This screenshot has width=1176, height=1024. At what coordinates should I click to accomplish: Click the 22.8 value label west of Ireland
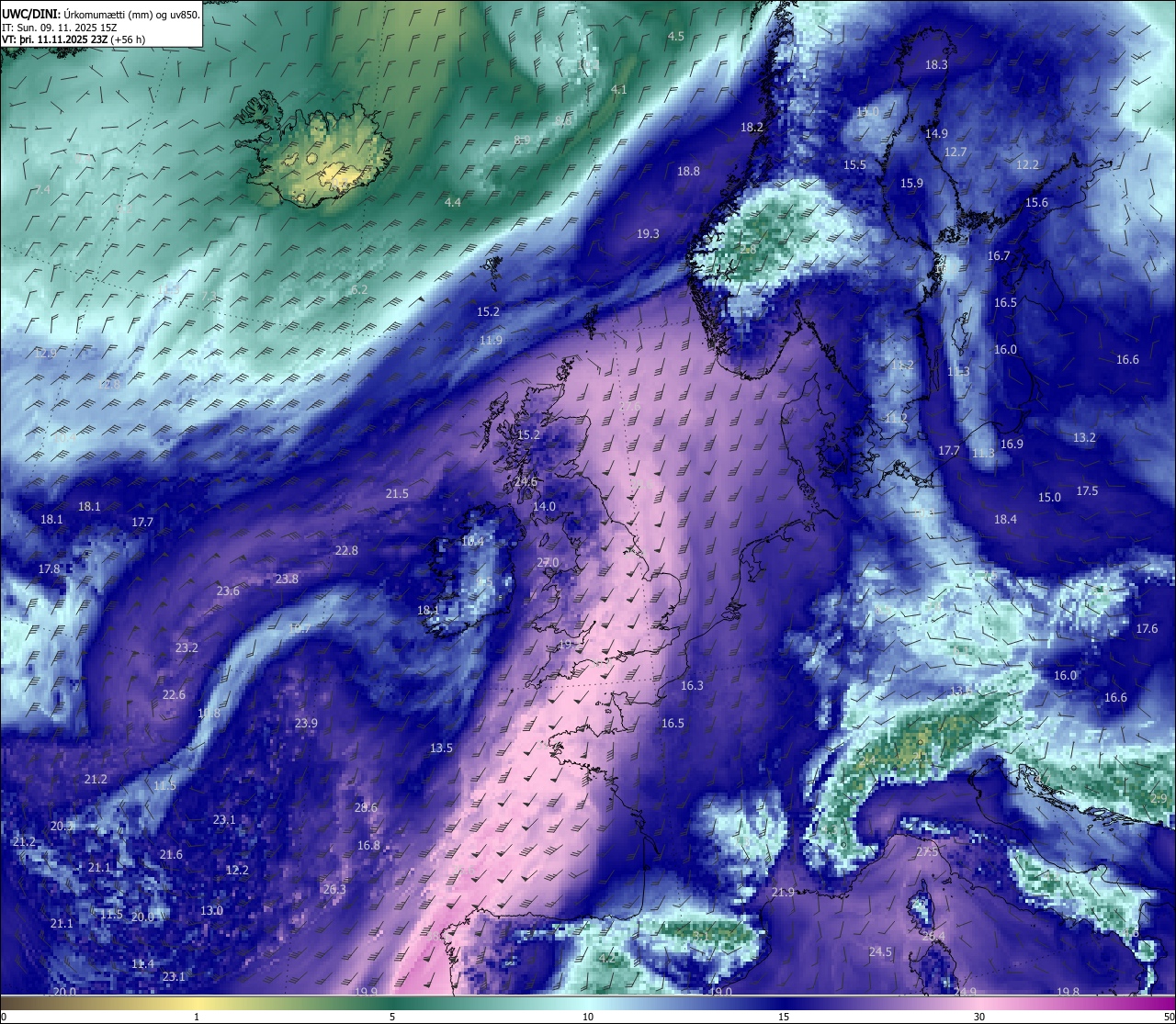click(346, 551)
